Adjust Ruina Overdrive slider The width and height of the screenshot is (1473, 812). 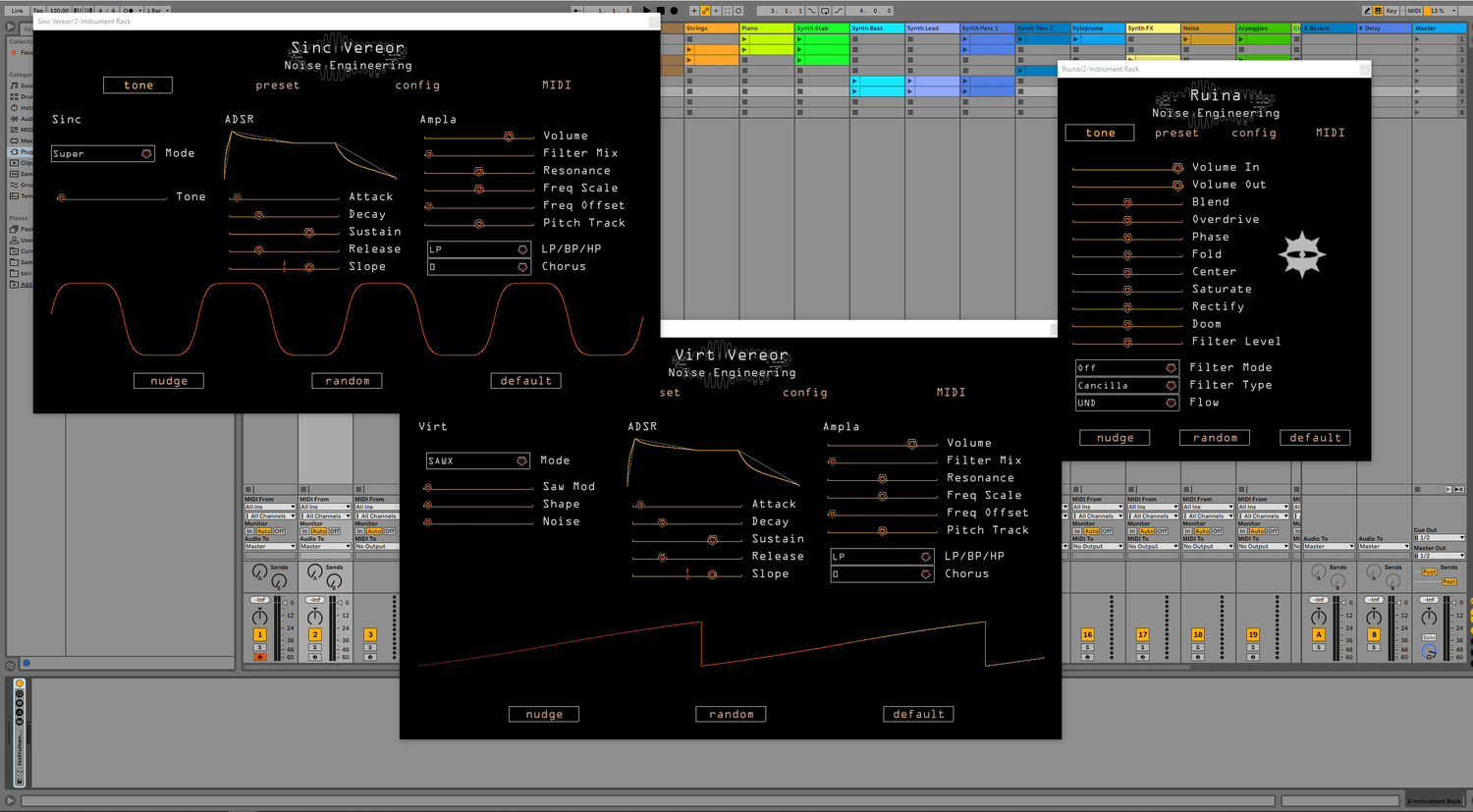1127,220
